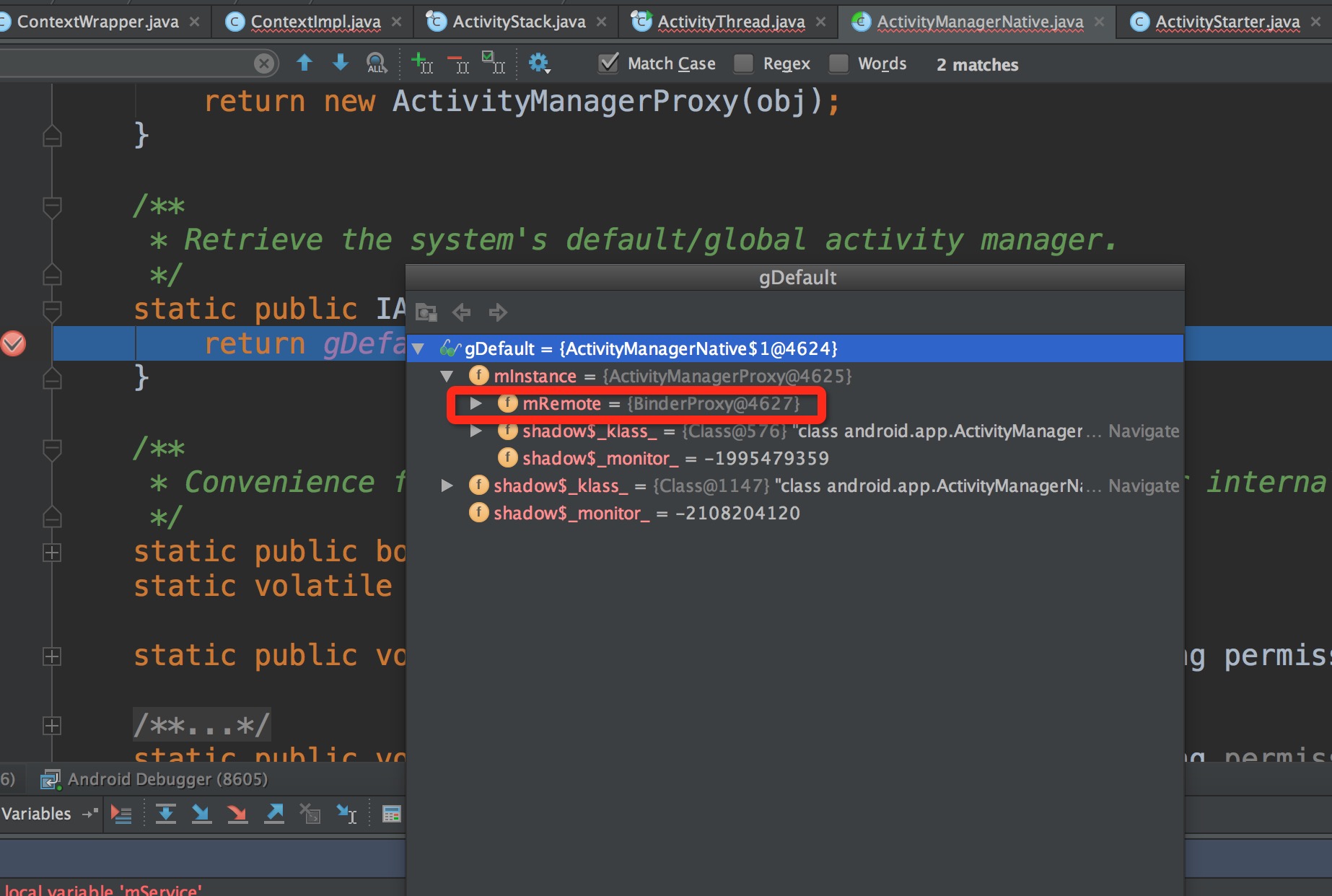Click the next occurrence down arrow
Viewport: 1332px width, 896px height.
(340, 63)
